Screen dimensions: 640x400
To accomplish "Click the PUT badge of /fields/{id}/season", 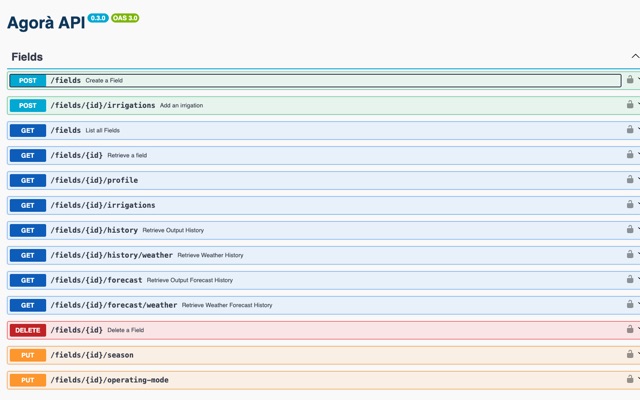I will point(28,355).
